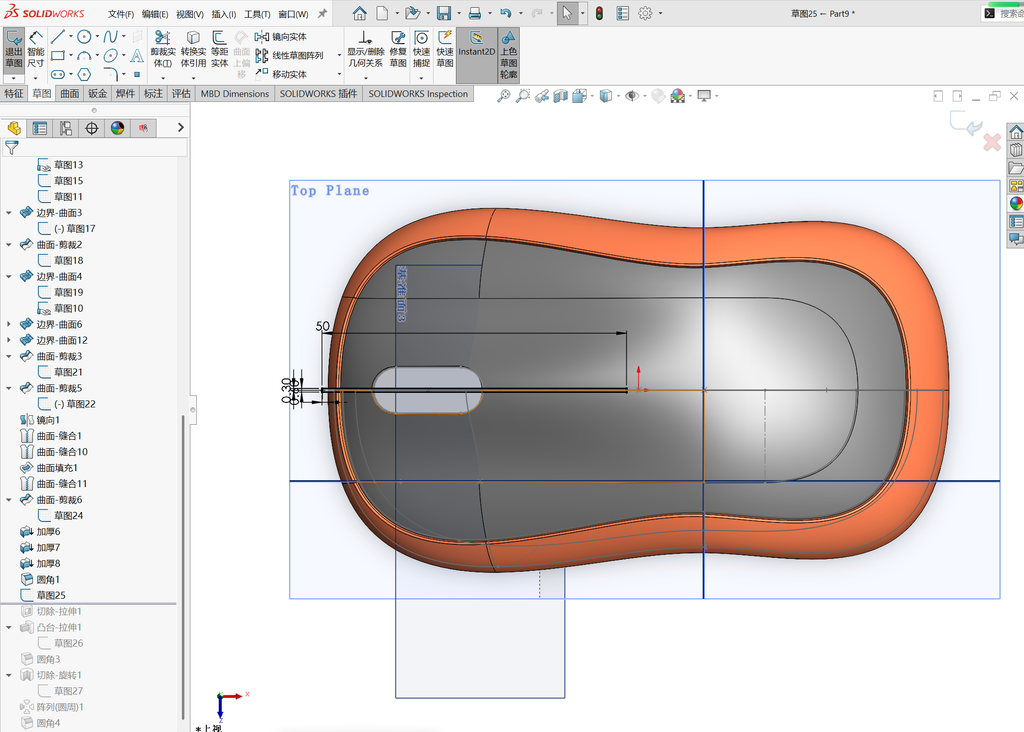The height and width of the screenshot is (732, 1024).
Task: Select the Polygon sketch tool
Action: (84, 74)
